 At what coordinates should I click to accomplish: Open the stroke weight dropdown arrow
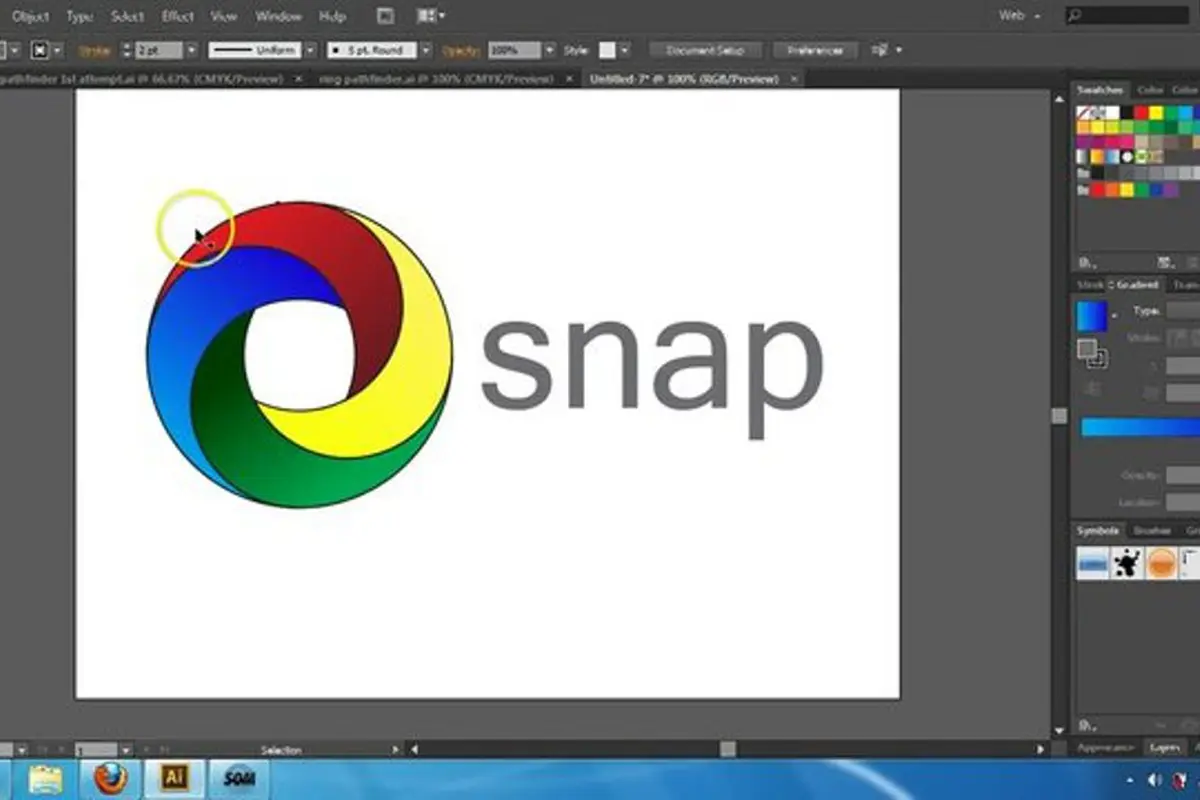(191, 50)
